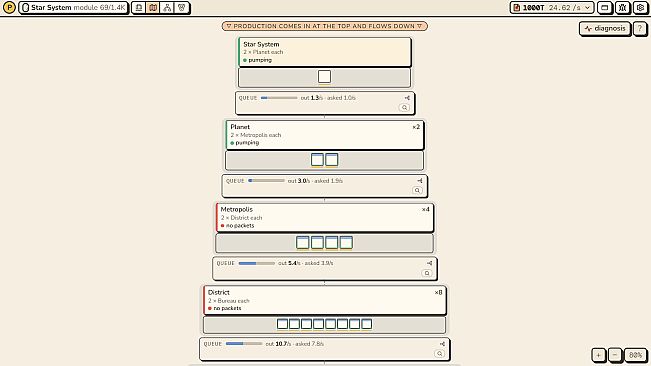Click the left slot under Planet

(x=317, y=160)
